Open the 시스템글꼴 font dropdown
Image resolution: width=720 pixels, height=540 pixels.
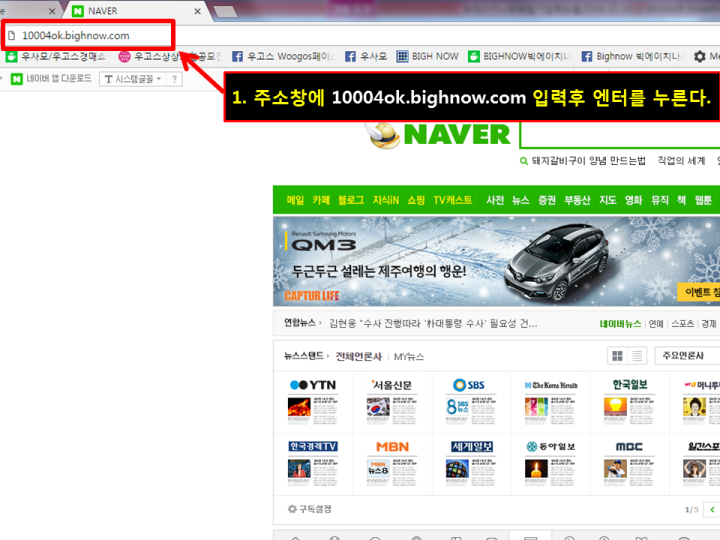pyautogui.click(x=133, y=79)
